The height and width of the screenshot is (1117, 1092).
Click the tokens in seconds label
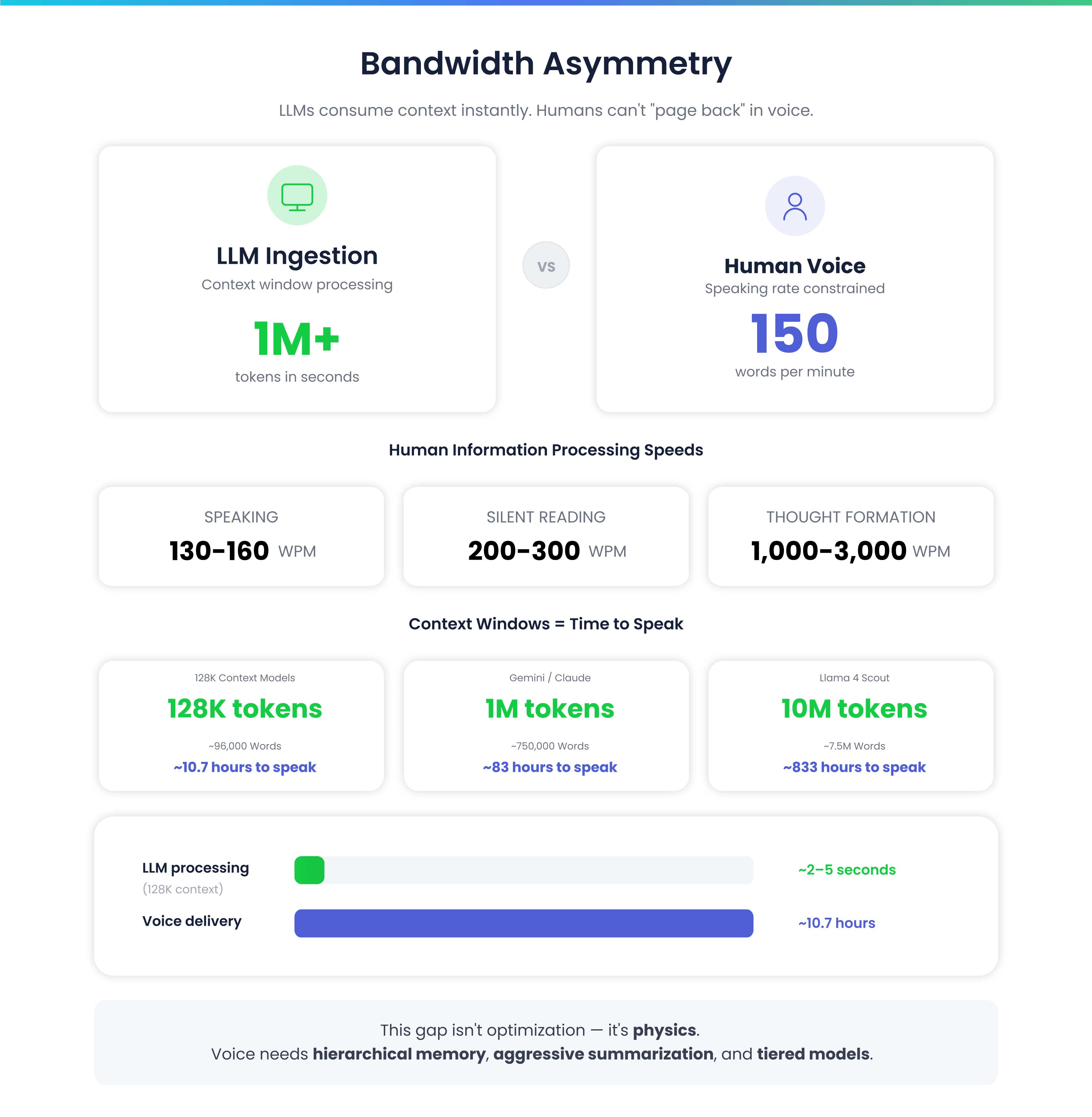point(297,377)
